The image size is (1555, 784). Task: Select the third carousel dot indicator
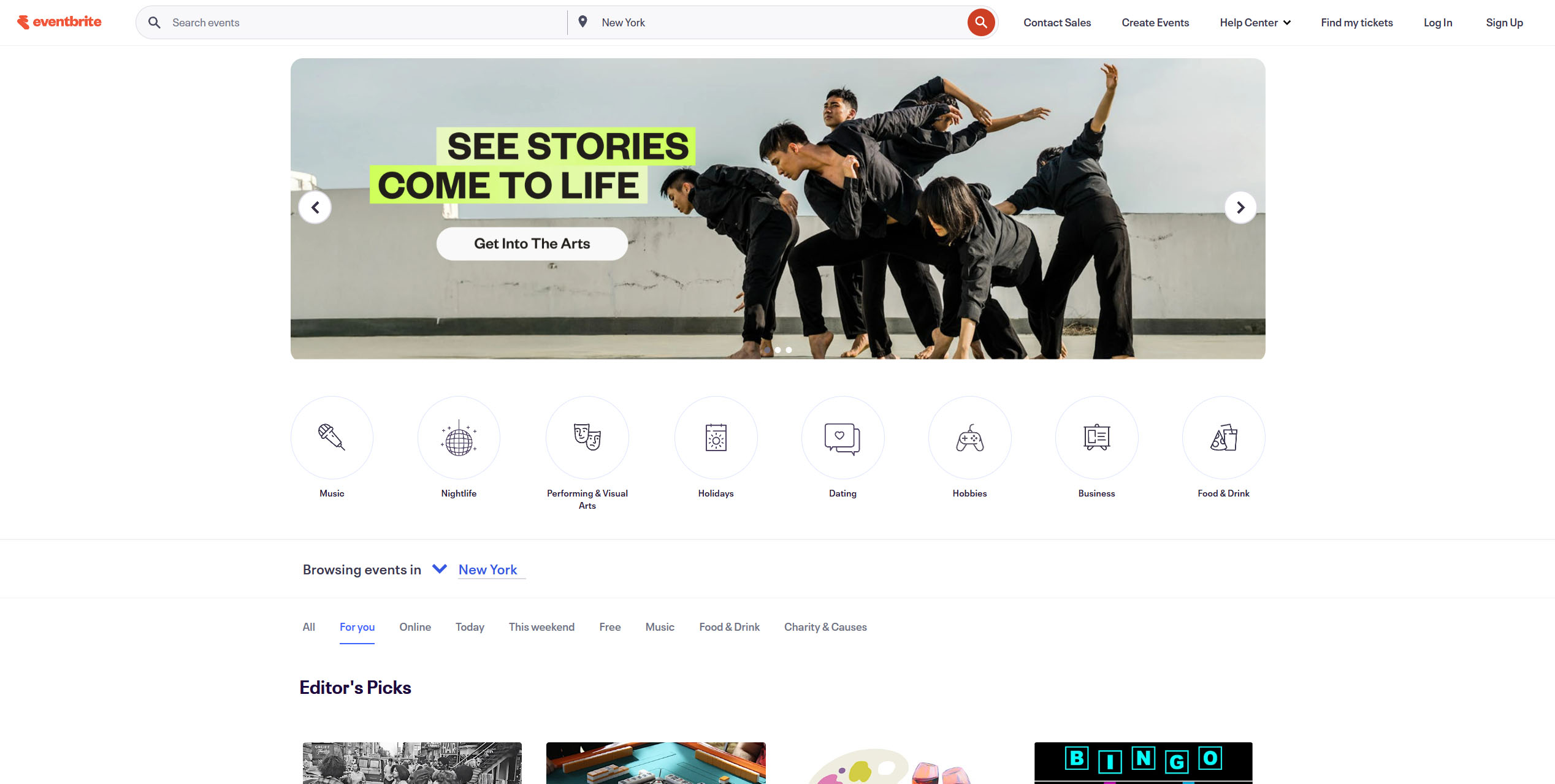[x=789, y=350]
